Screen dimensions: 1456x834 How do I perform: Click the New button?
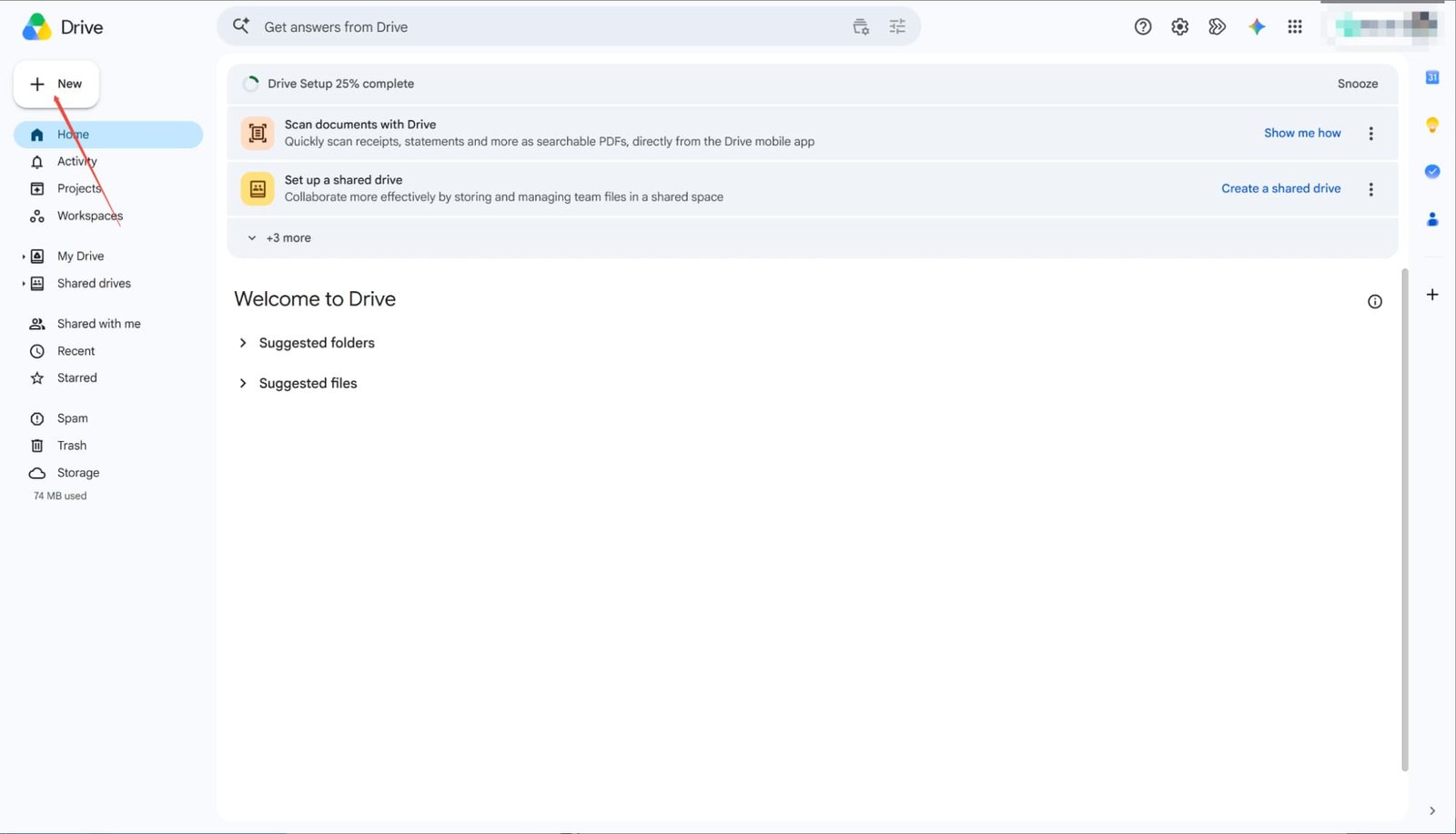pyautogui.click(x=56, y=84)
